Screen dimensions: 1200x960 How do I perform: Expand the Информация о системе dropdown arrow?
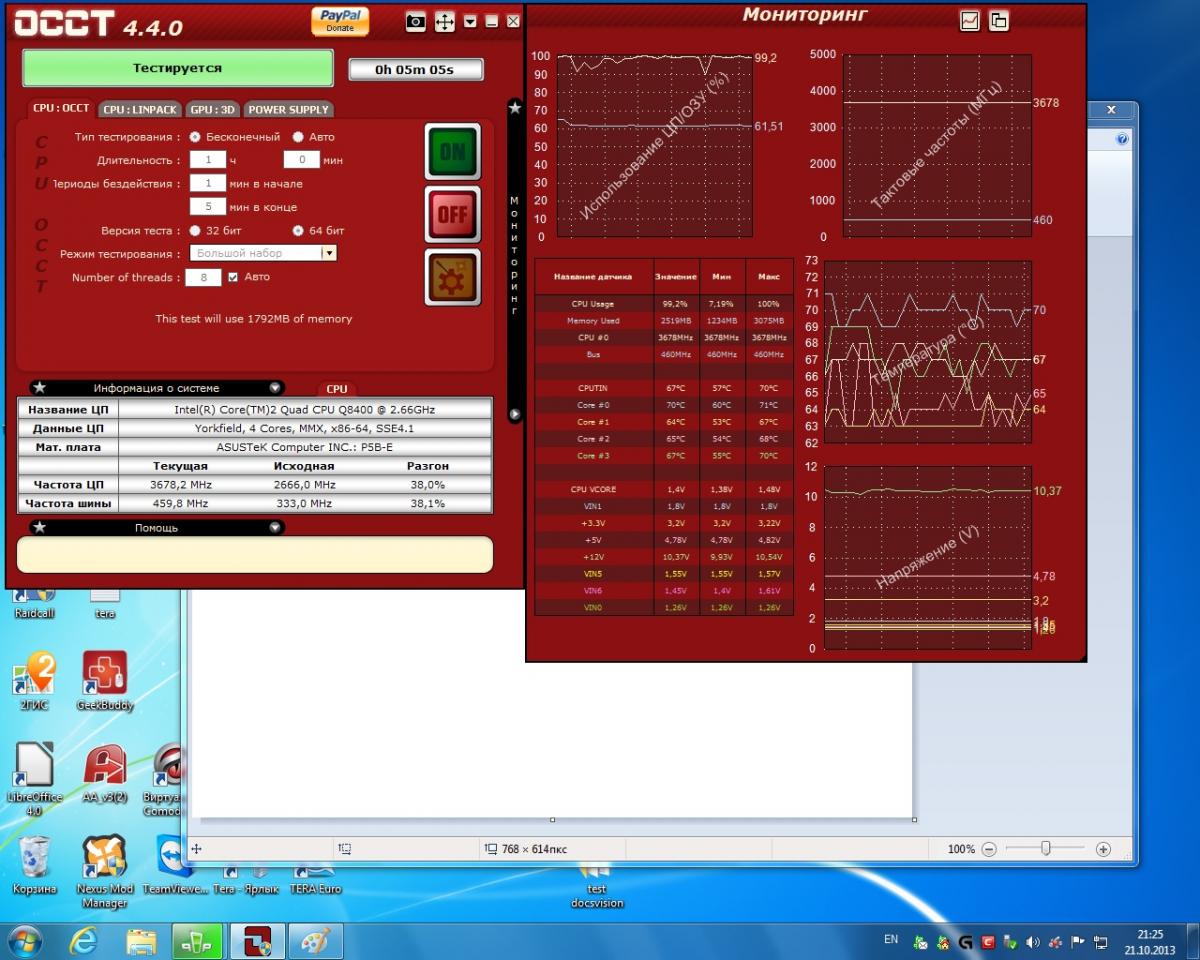coord(274,388)
